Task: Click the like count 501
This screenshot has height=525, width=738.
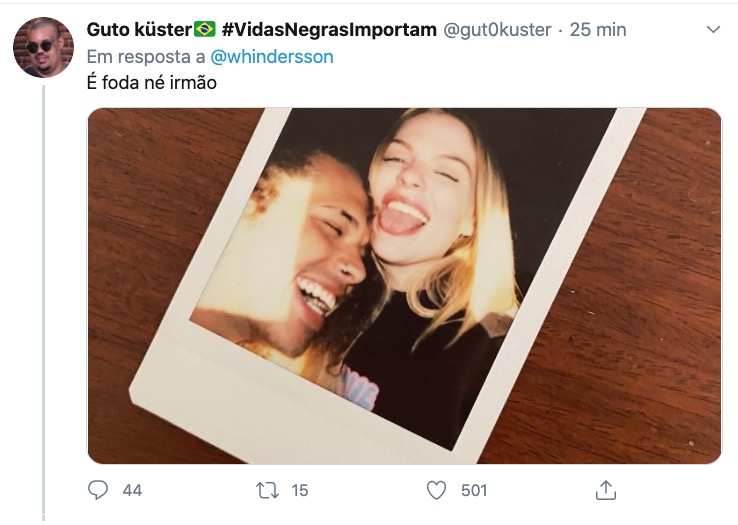Action: point(472,490)
